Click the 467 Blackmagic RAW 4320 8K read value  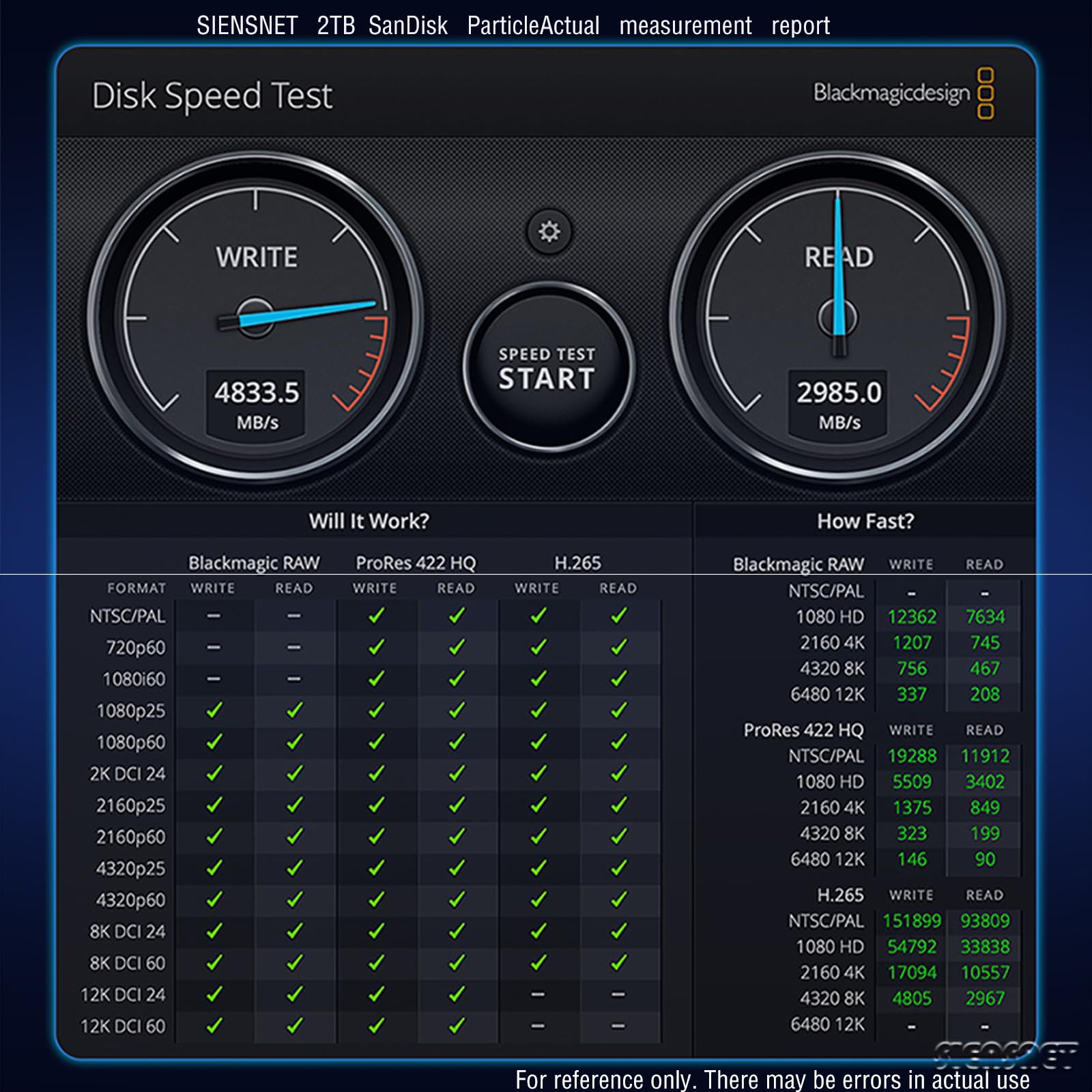pyautogui.click(x=985, y=669)
